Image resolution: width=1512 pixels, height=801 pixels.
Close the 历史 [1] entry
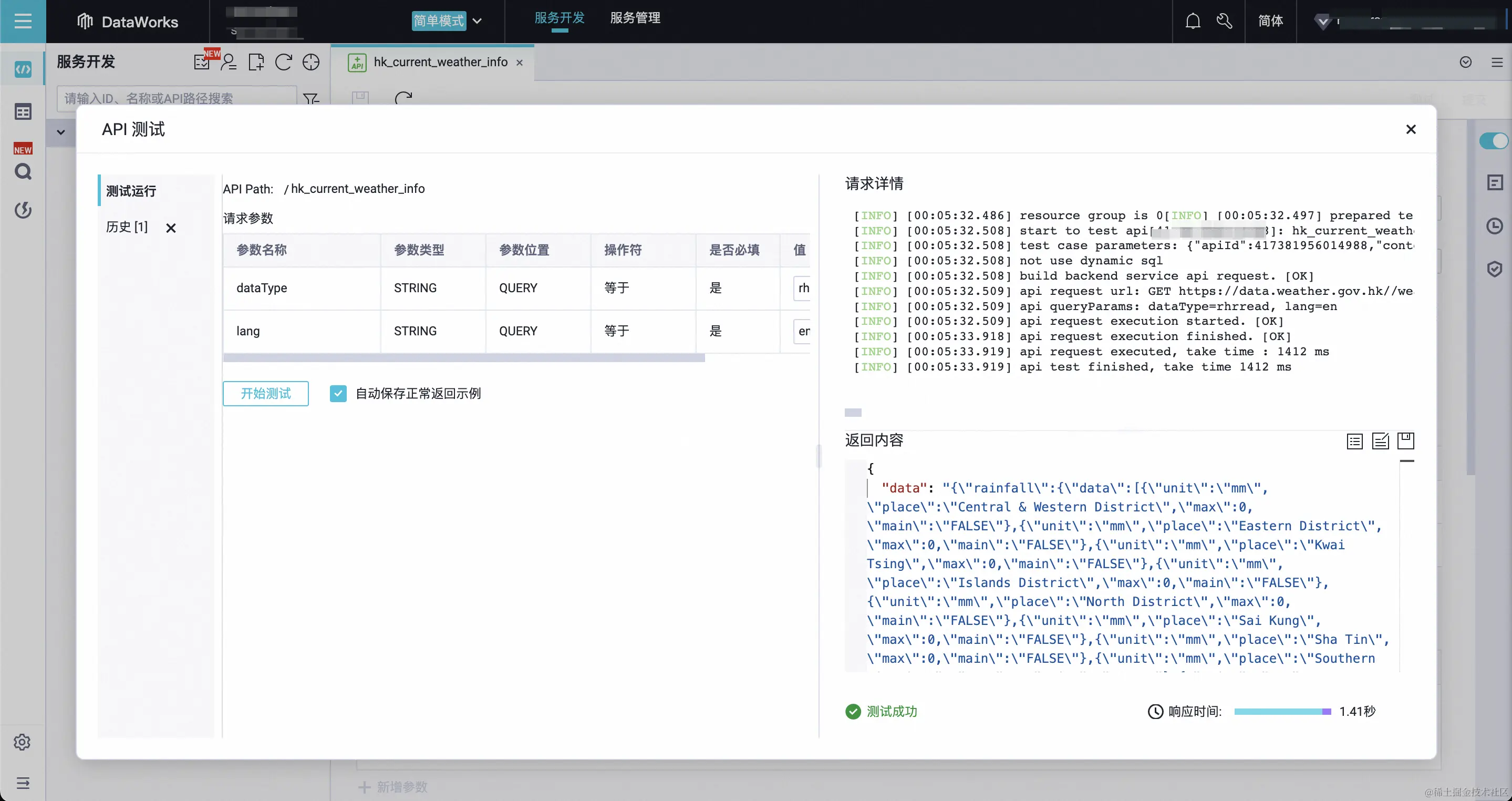tap(171, 228)
